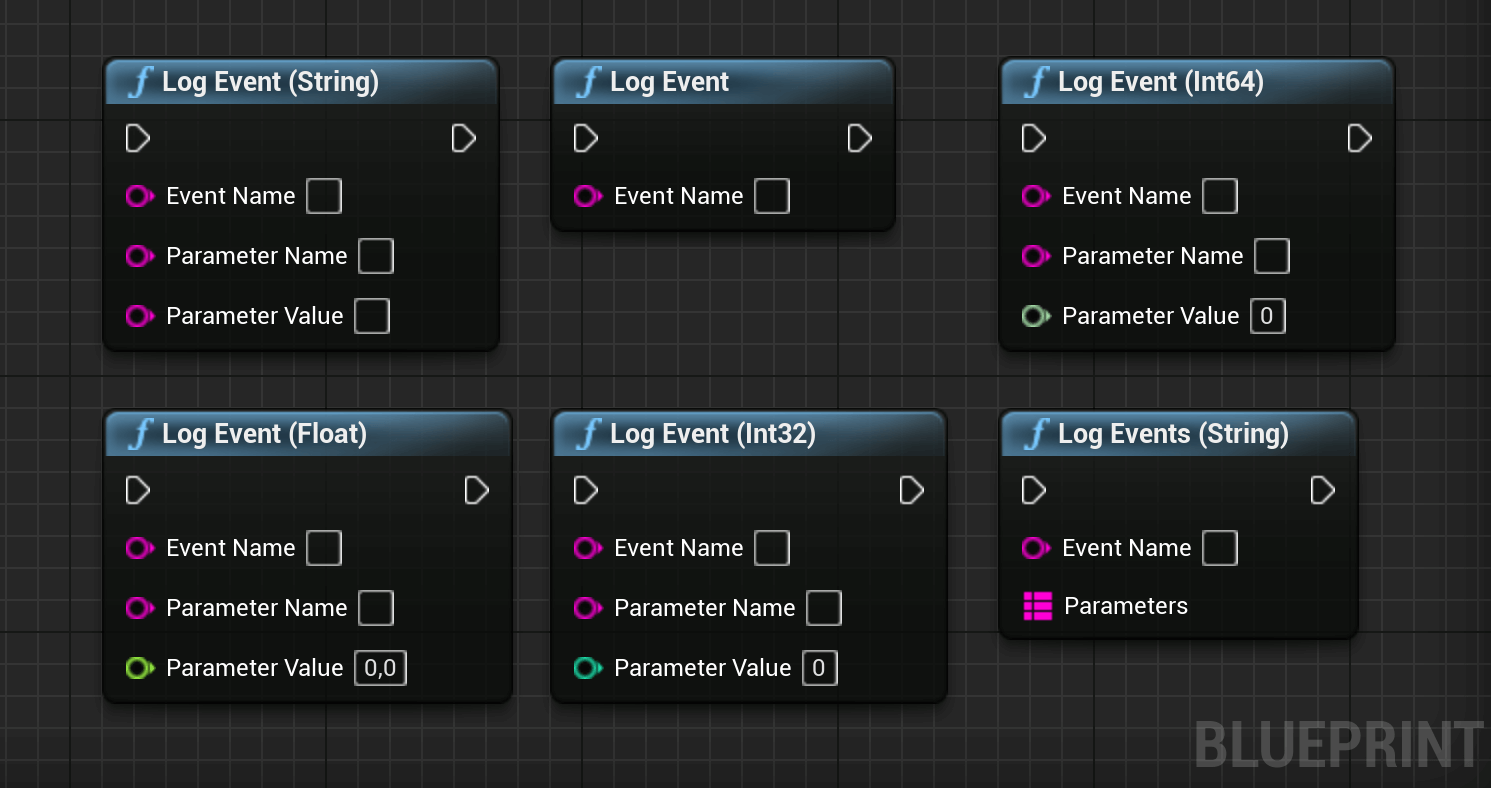Click teal Parameter Value pin on Log Event (Int32)
This screenshot has height=788, width=1491.
click(588, 668)
